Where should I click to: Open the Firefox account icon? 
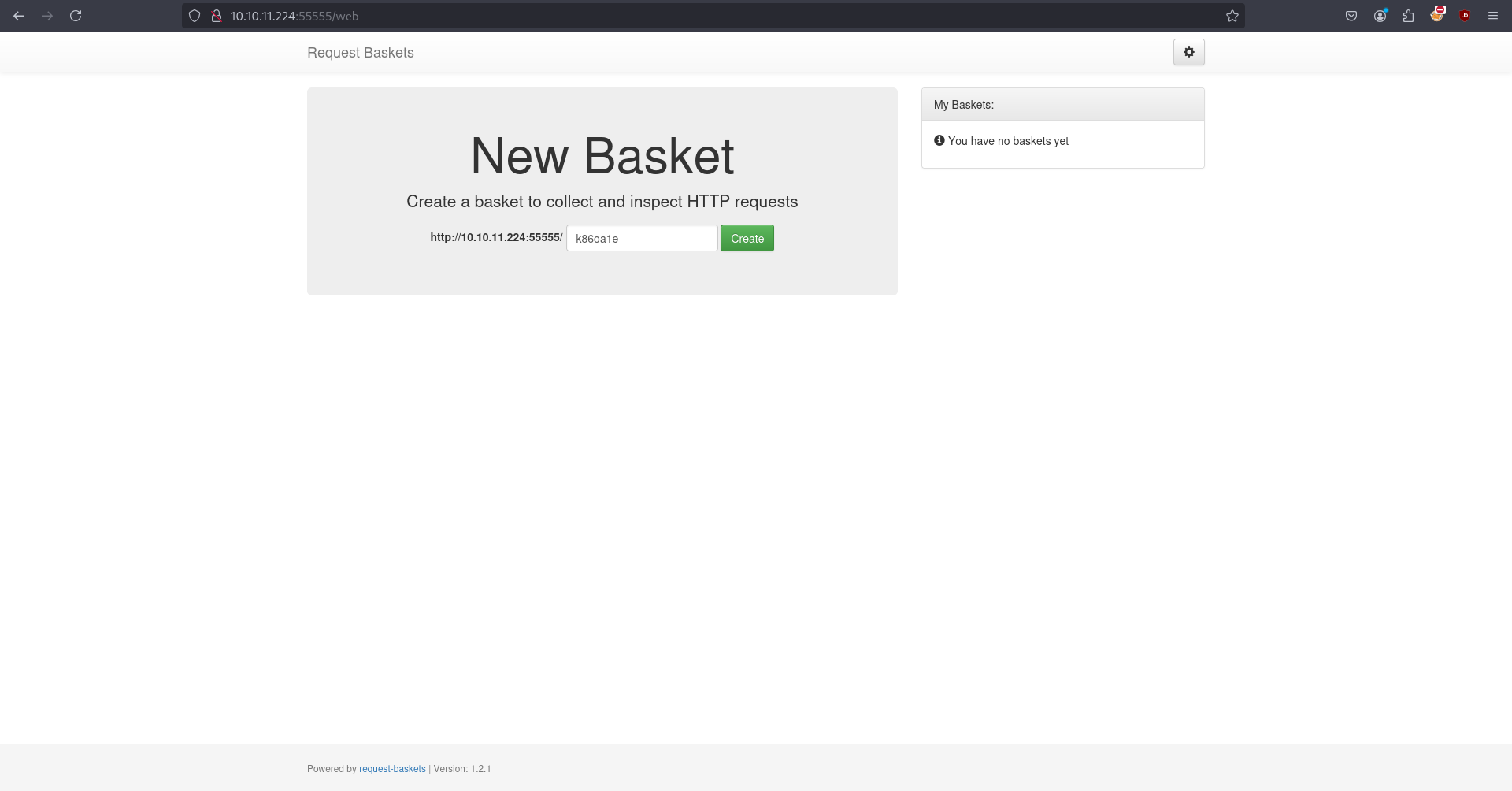[x=1380, y=16]
